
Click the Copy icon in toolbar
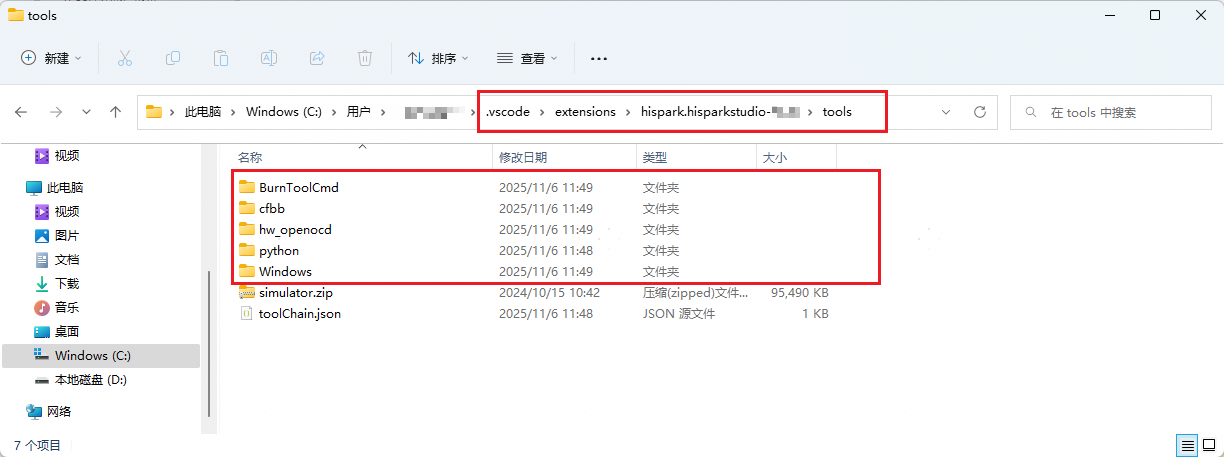(173, 58)
